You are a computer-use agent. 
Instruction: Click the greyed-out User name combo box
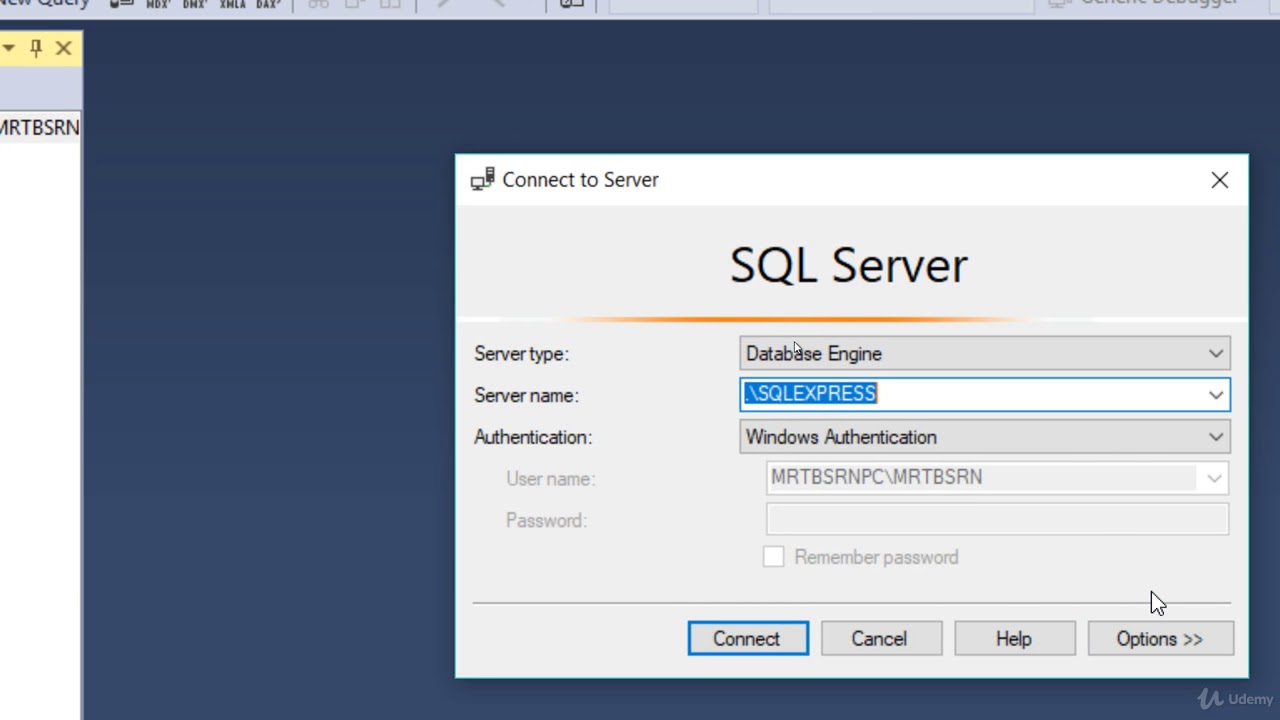997,478
